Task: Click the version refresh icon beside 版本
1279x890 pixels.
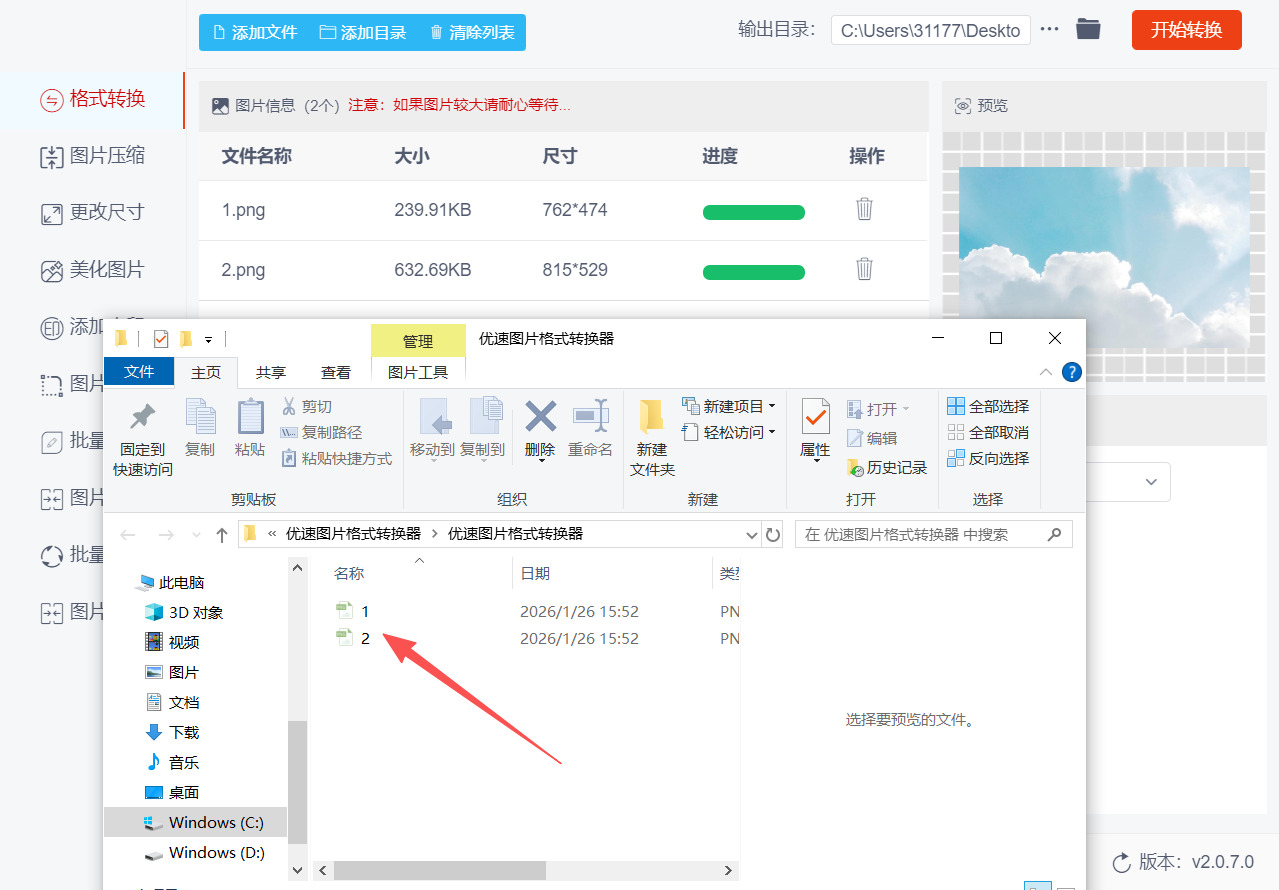Action: click(x=1121, y=862)
